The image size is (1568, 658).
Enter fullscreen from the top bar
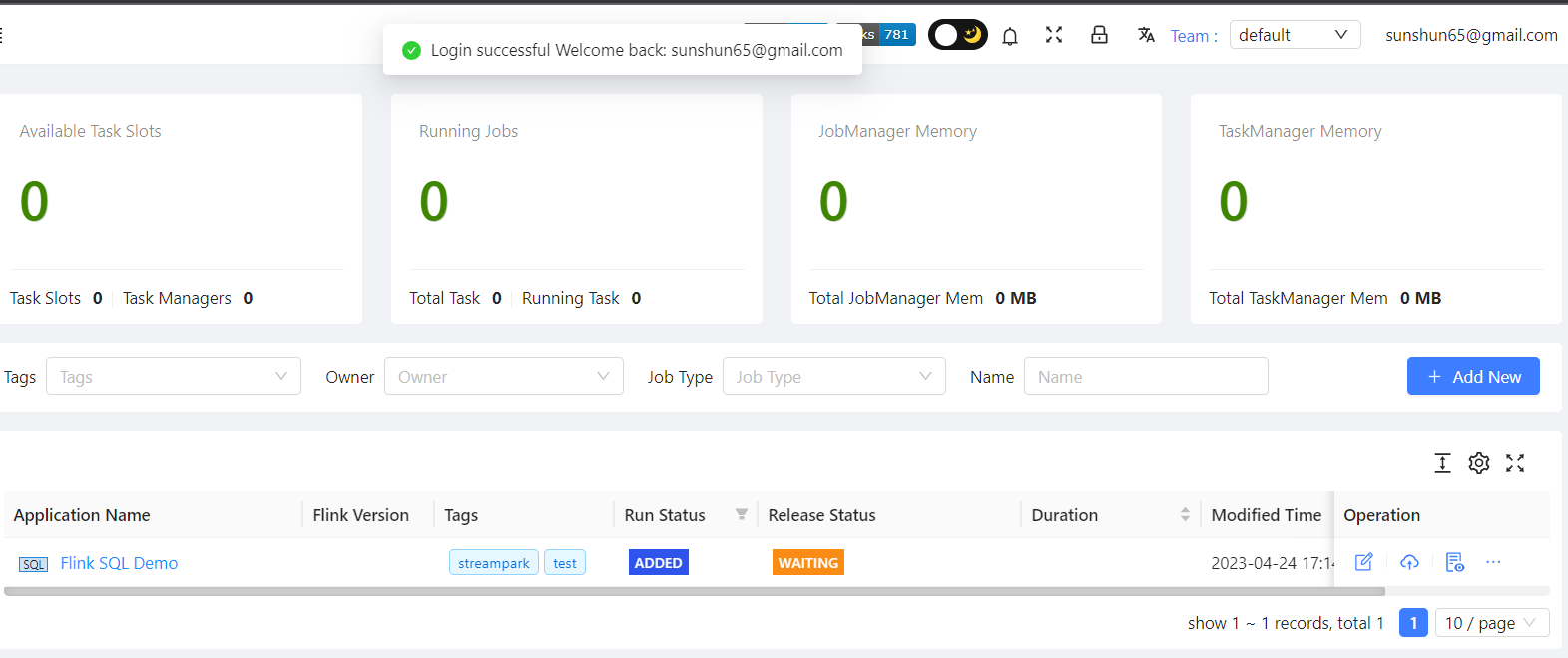coord(1054,35)
